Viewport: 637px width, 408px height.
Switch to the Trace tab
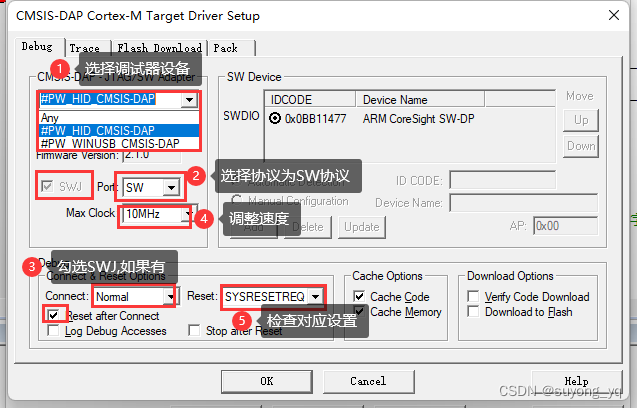pos(87,48)
